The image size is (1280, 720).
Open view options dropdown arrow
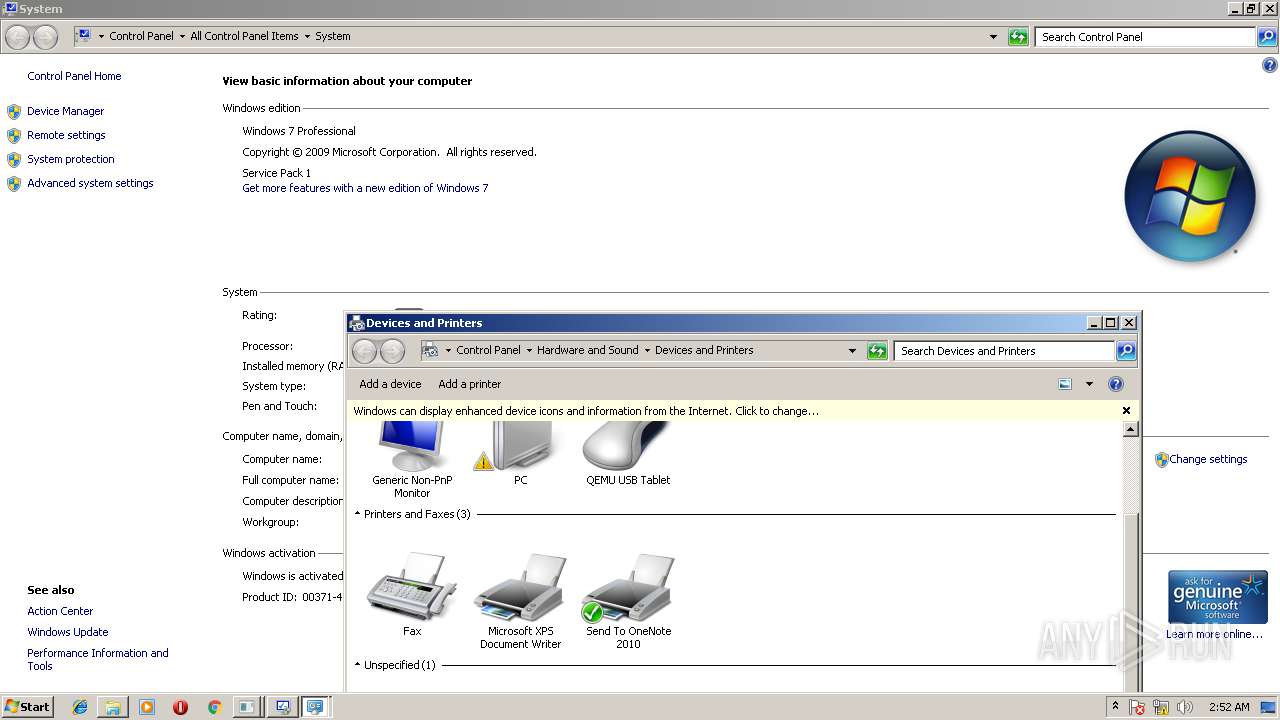(1089, 384)
